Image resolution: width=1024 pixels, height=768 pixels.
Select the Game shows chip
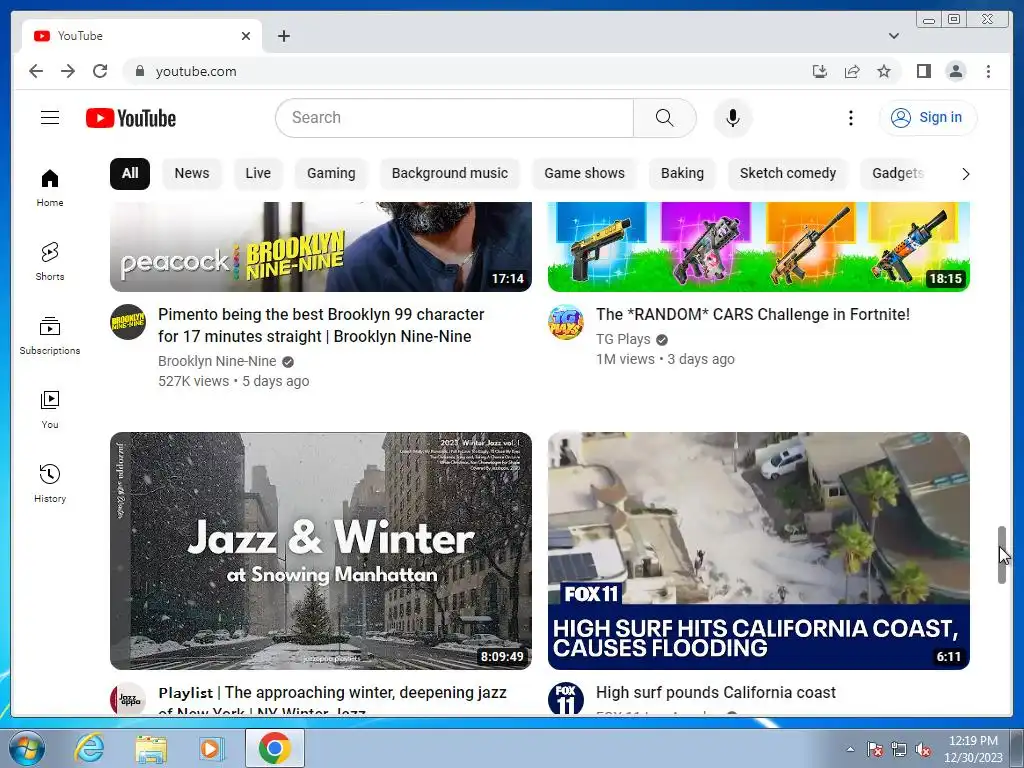click(584, 174)
